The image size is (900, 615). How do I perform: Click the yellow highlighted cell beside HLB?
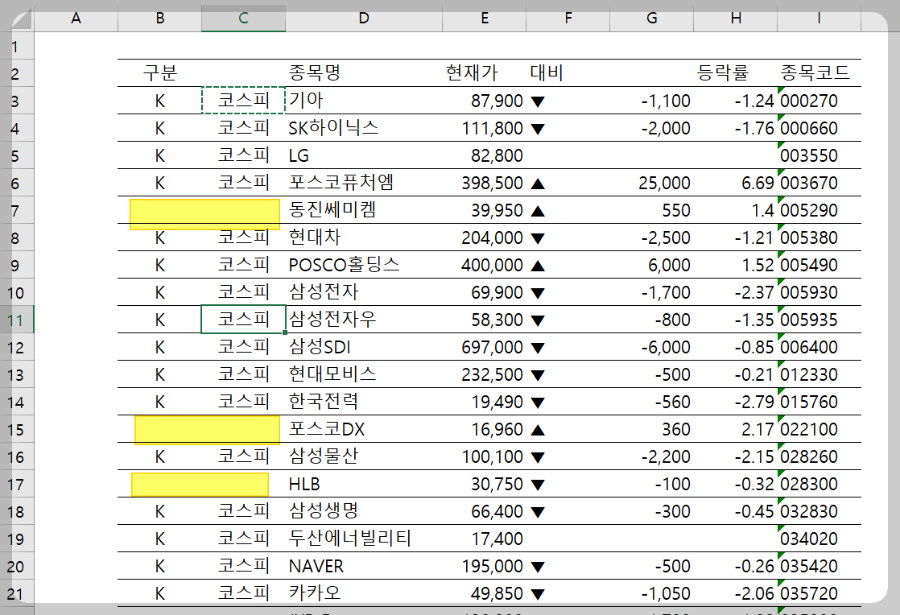200,485
